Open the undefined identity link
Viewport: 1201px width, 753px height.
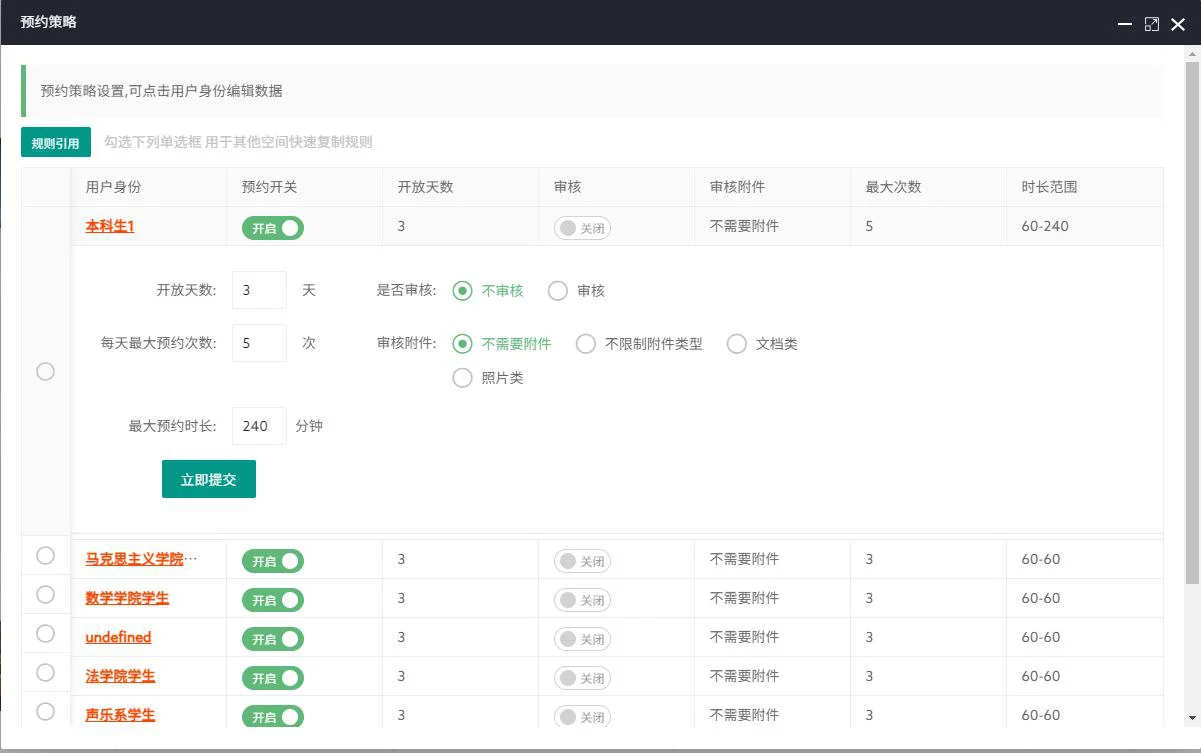point(118,637)
